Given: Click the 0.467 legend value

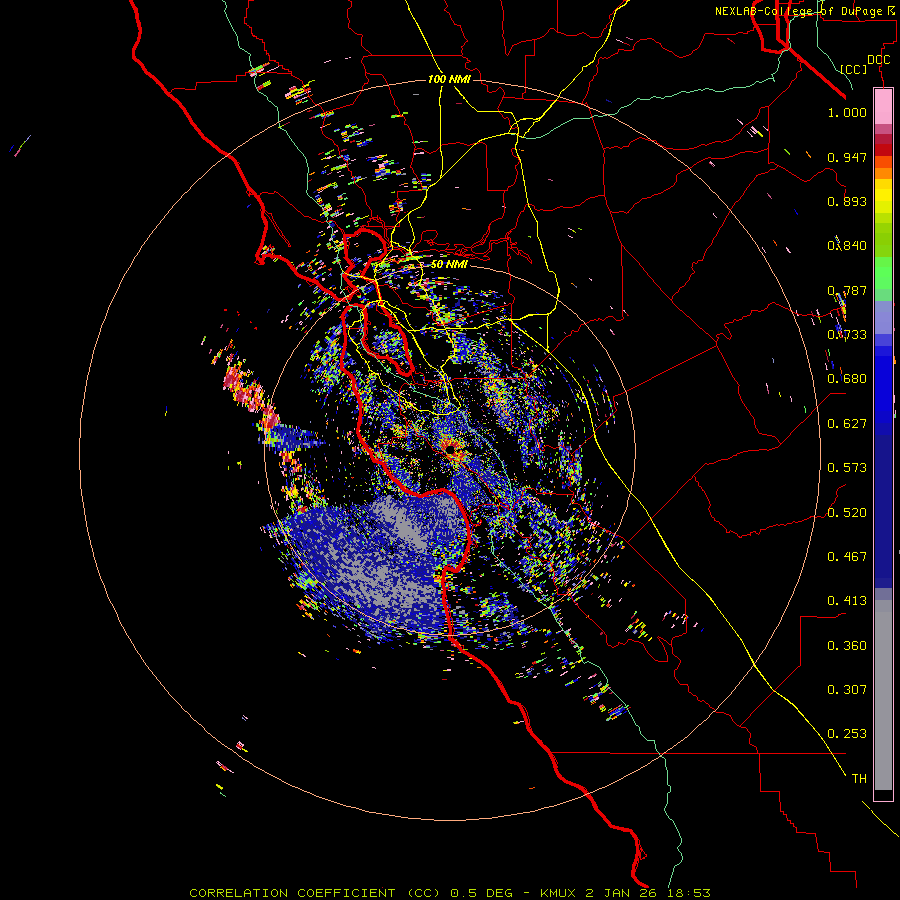Looking at the screenshot, I should point(847,557).
